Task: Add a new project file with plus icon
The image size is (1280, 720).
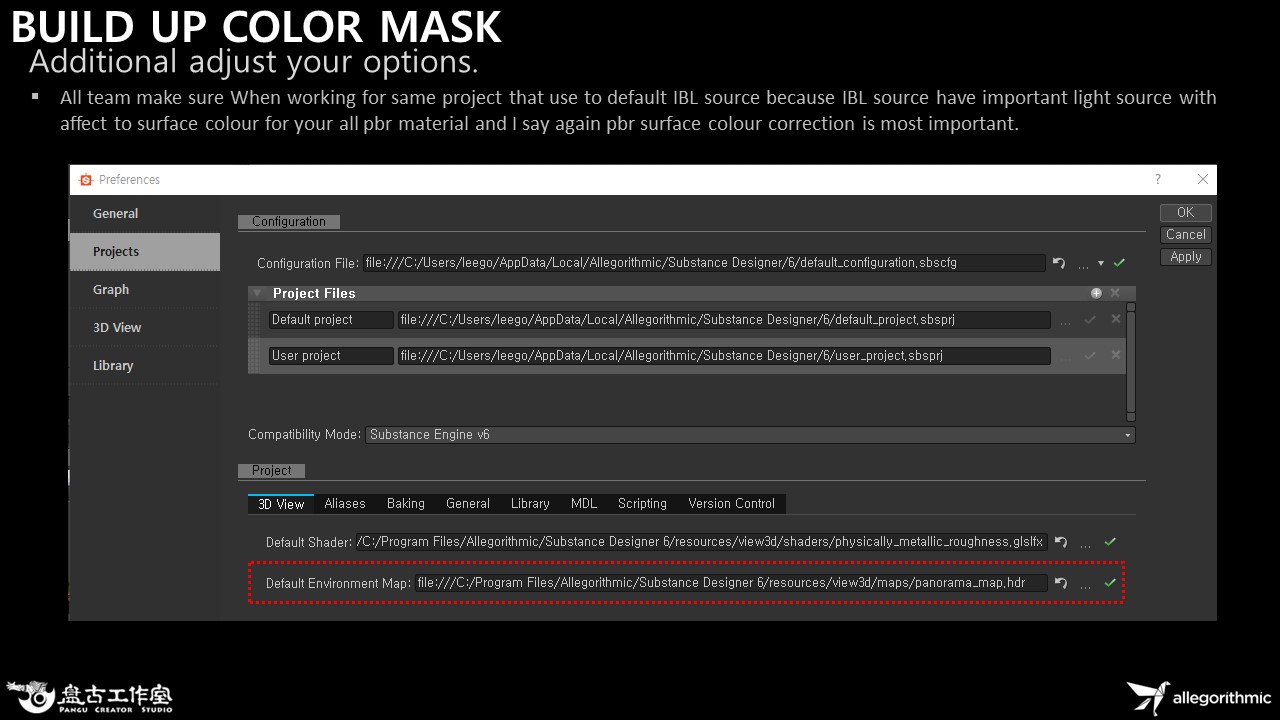Action: click(x=1096, y=293)
